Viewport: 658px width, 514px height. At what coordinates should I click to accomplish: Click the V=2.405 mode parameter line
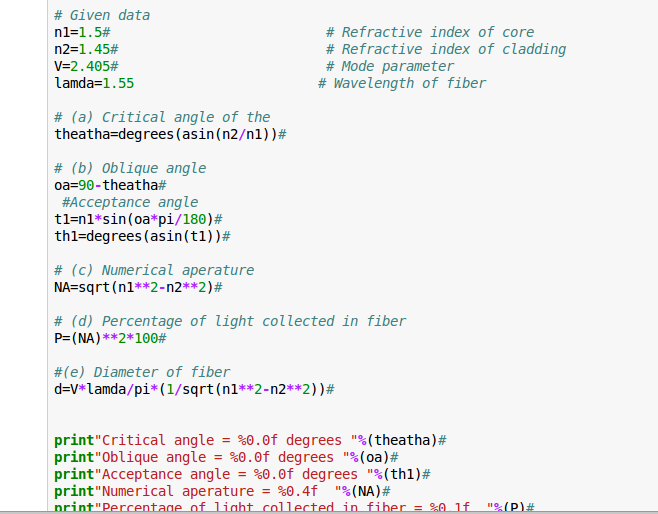(87, 66)
